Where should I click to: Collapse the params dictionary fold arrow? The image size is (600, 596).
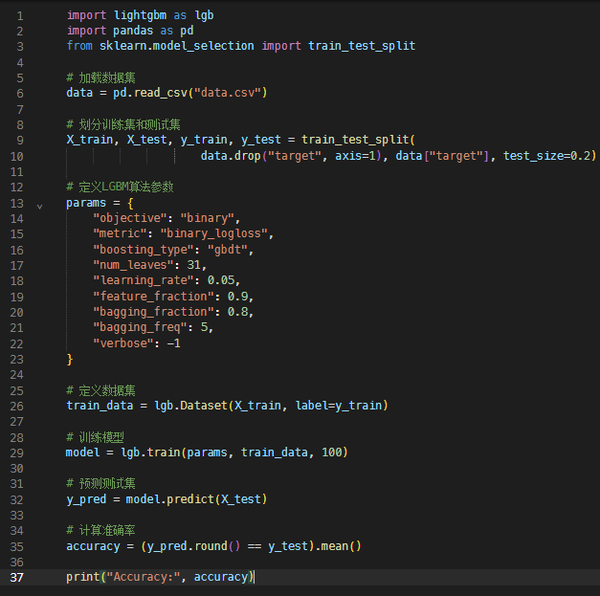pos(40,204)
